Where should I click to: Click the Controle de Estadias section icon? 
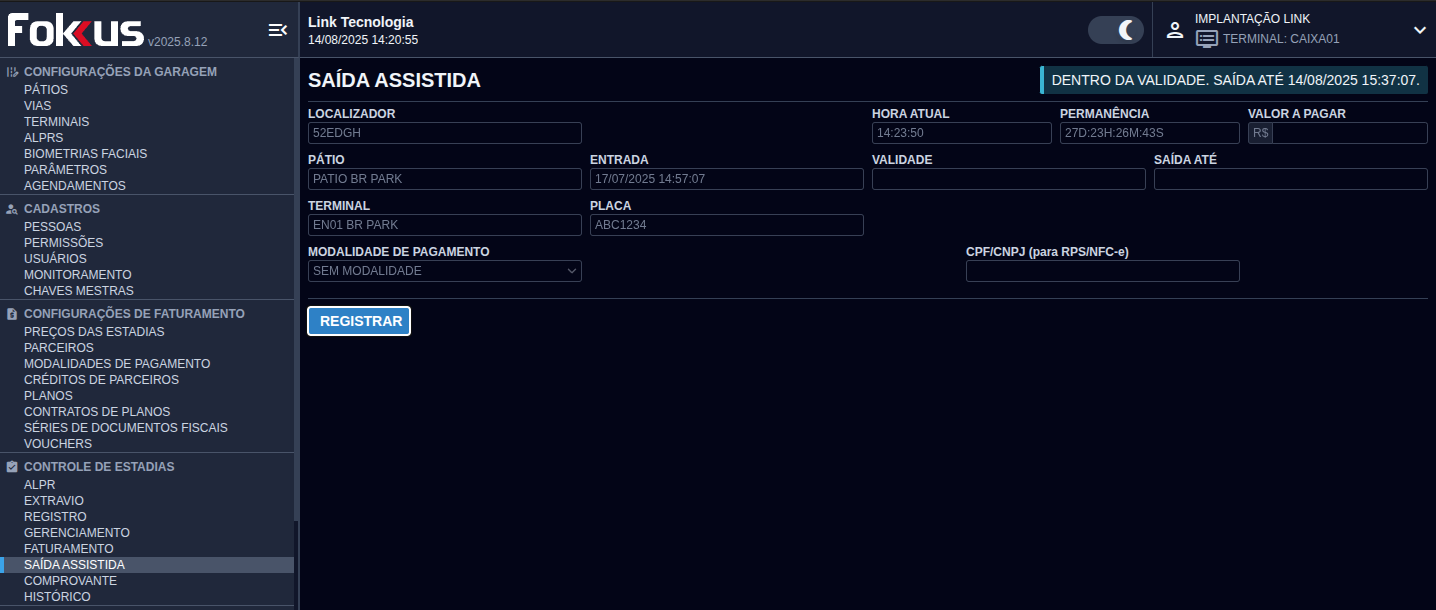click(12, 467)
